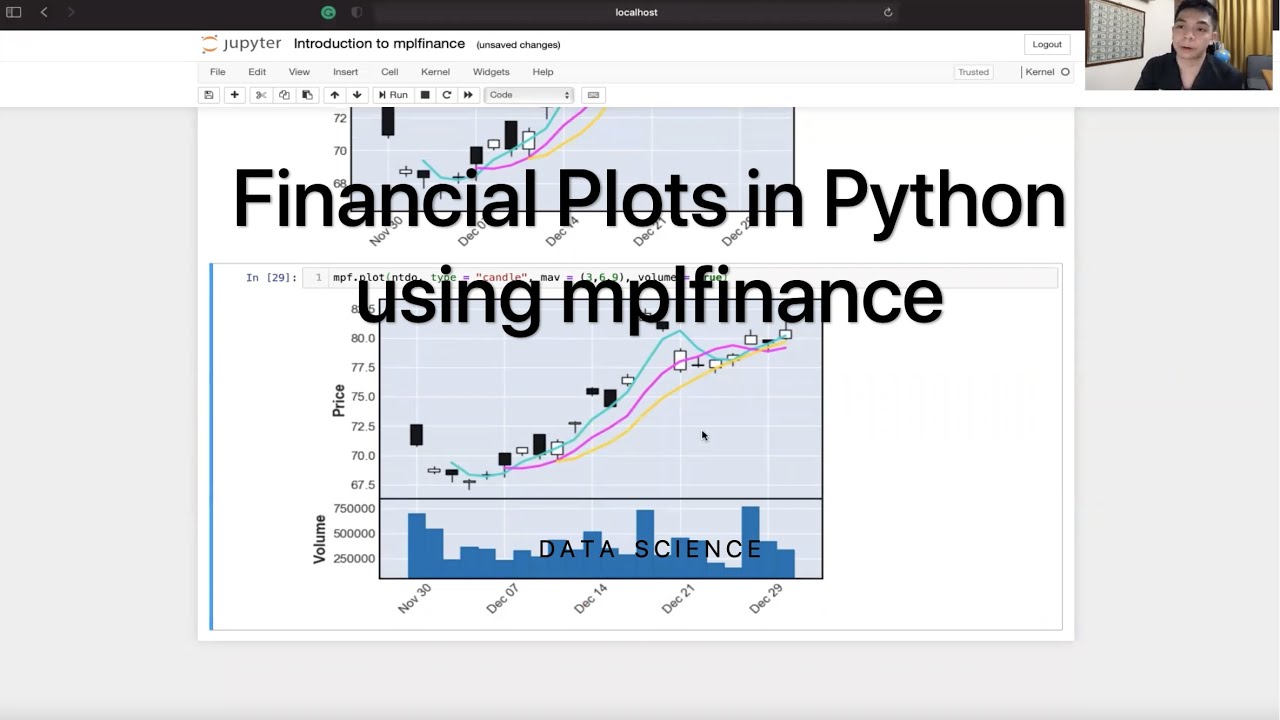
Task: Open the Edit menu
Action: [x=257, y=72]
